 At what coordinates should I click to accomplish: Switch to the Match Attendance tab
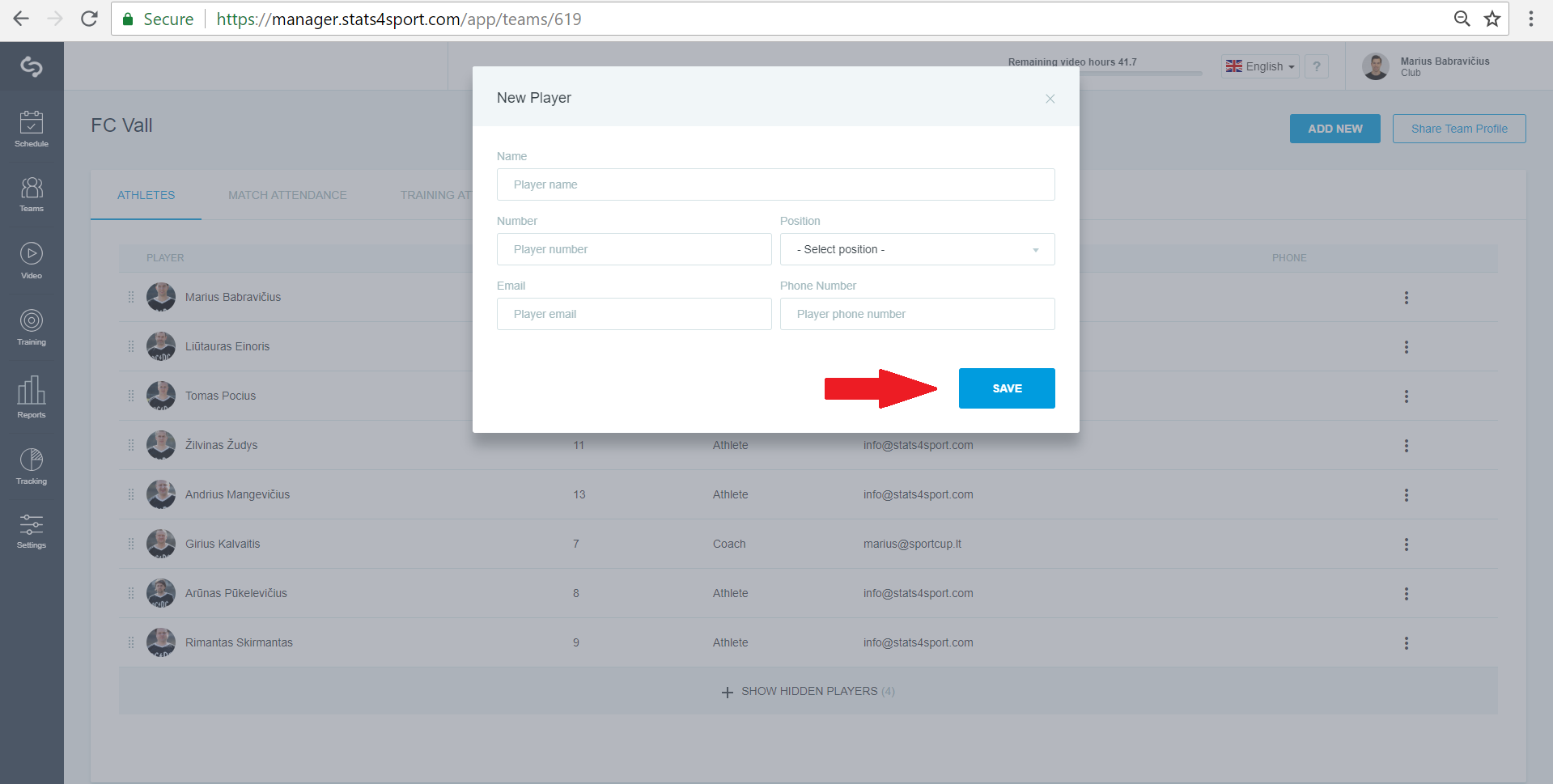(287, 195)
